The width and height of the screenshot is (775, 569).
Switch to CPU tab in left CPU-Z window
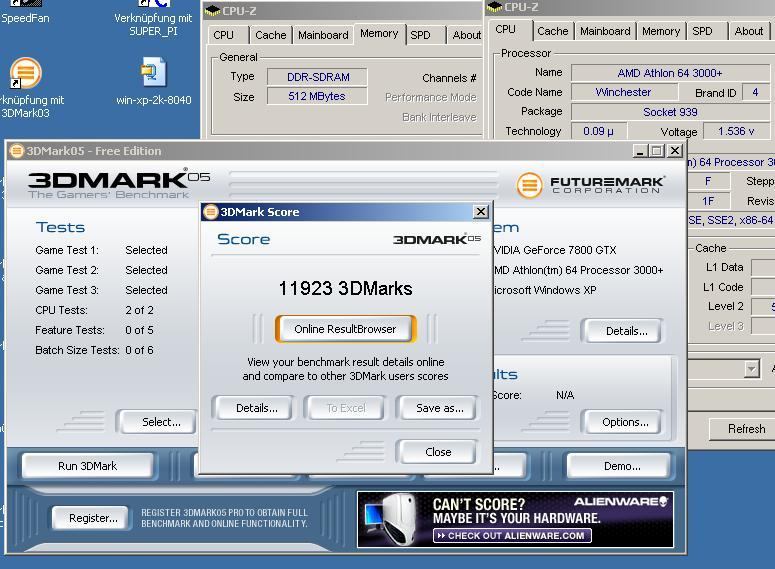pos(223,35)
